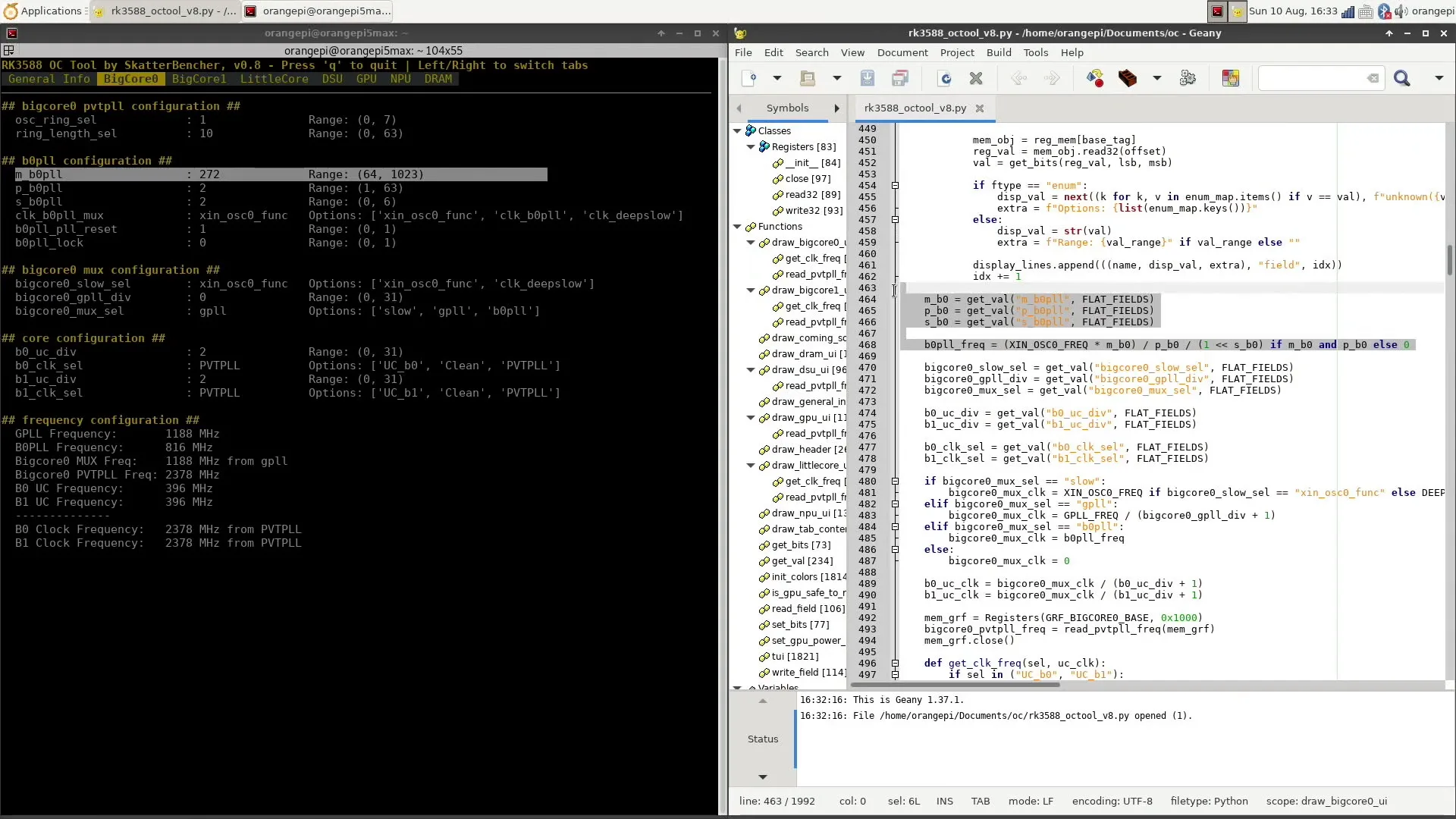This screenshot has width=1456, height=819.
Task: Switch to rk3588_octool_v8.py document tab
Action: pyautogui.click(x=915, y=108)
